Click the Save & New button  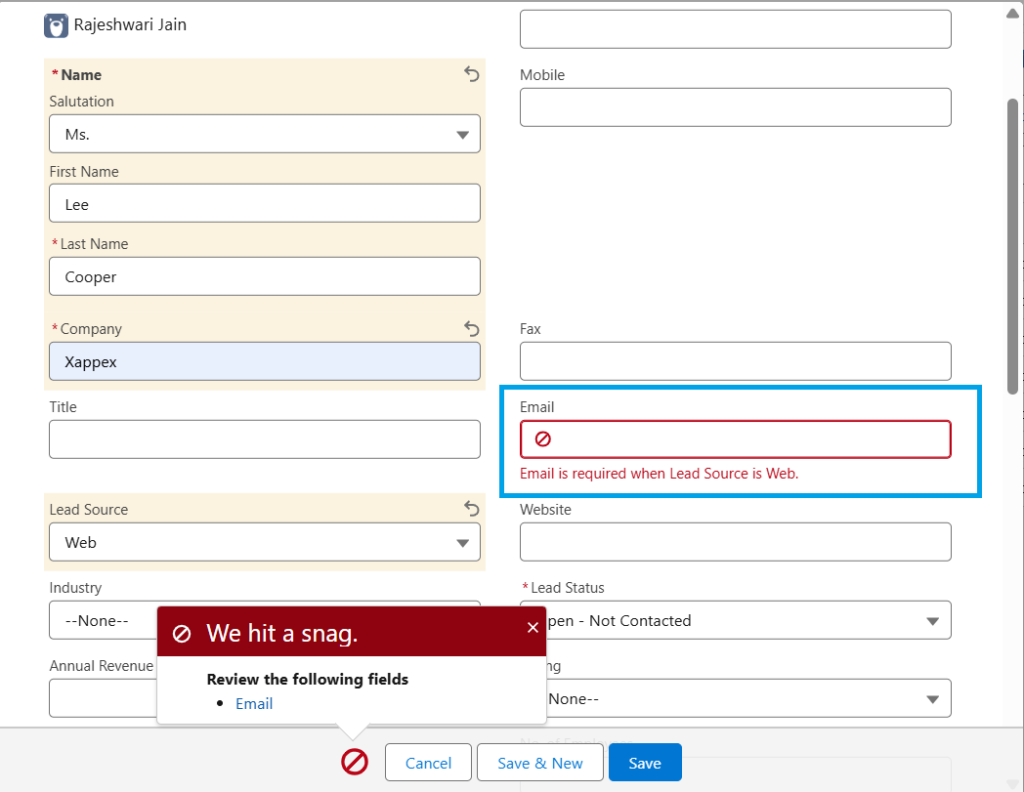540,763
